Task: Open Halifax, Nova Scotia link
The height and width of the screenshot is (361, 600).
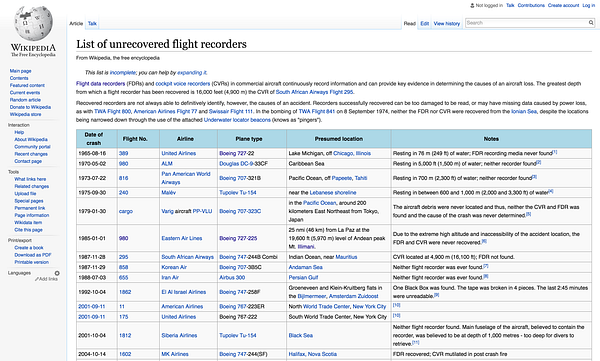Action: (313, 354)
